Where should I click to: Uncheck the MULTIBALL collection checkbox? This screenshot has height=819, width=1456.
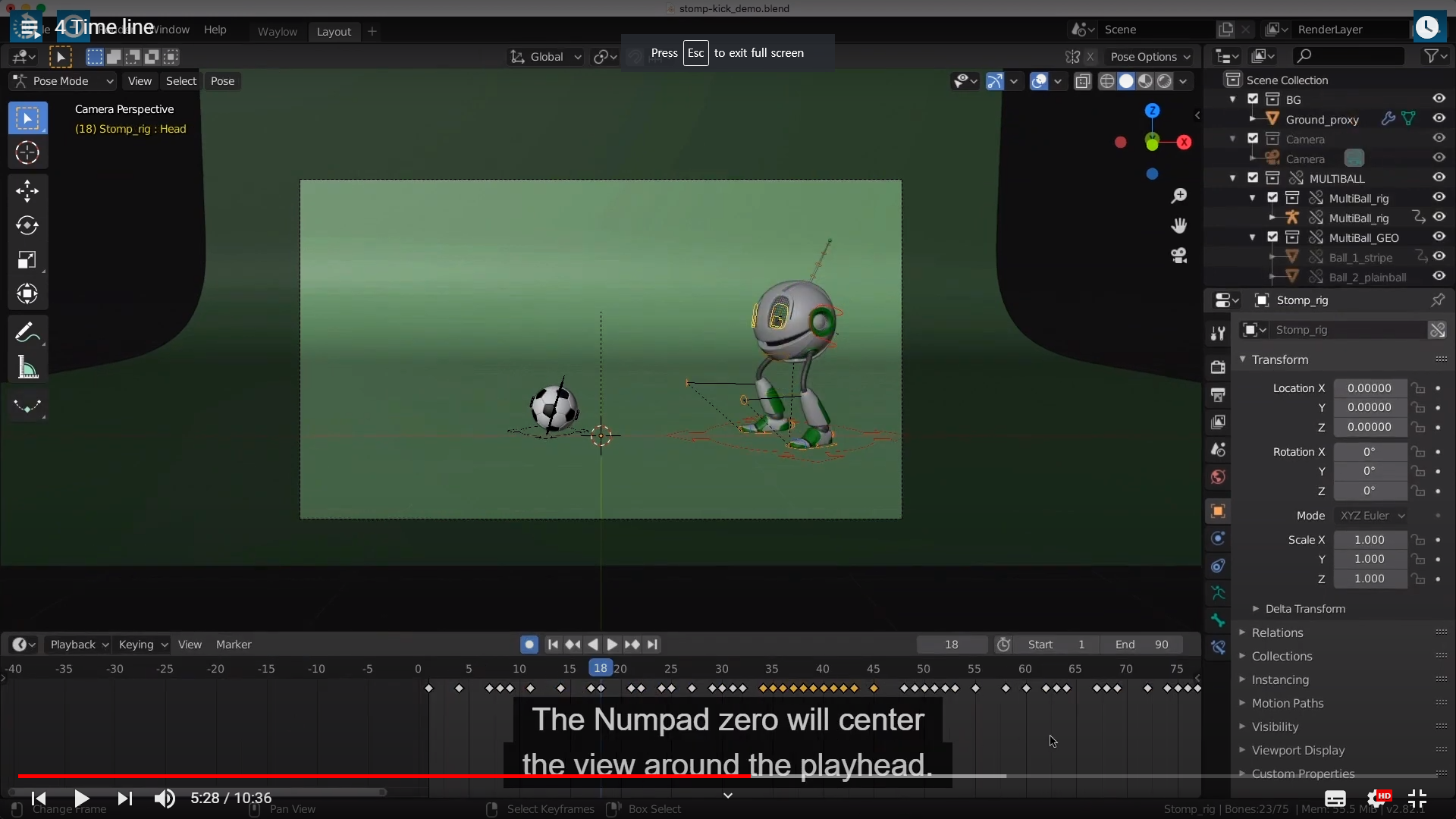1253,177
